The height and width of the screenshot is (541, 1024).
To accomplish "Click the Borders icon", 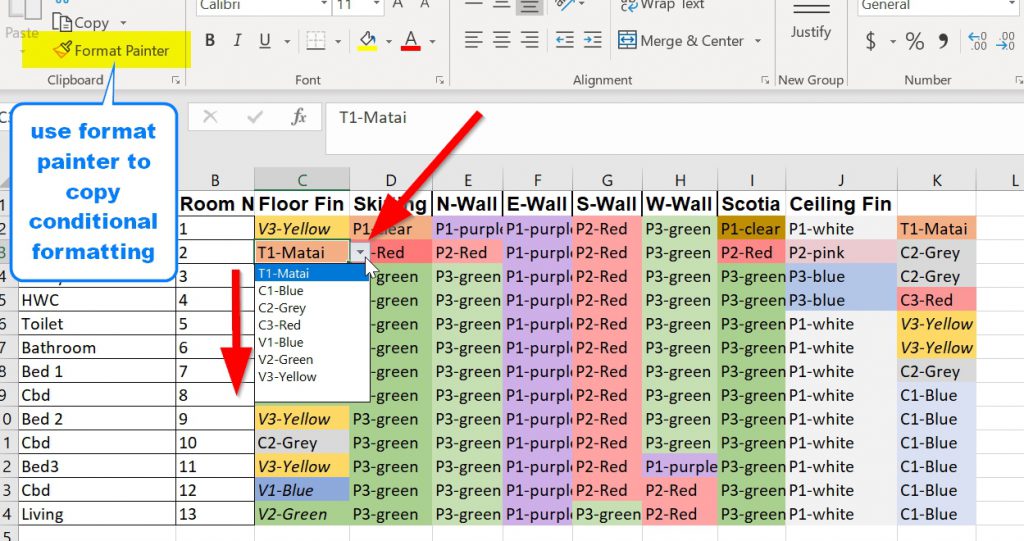I will tap(315, 41).
